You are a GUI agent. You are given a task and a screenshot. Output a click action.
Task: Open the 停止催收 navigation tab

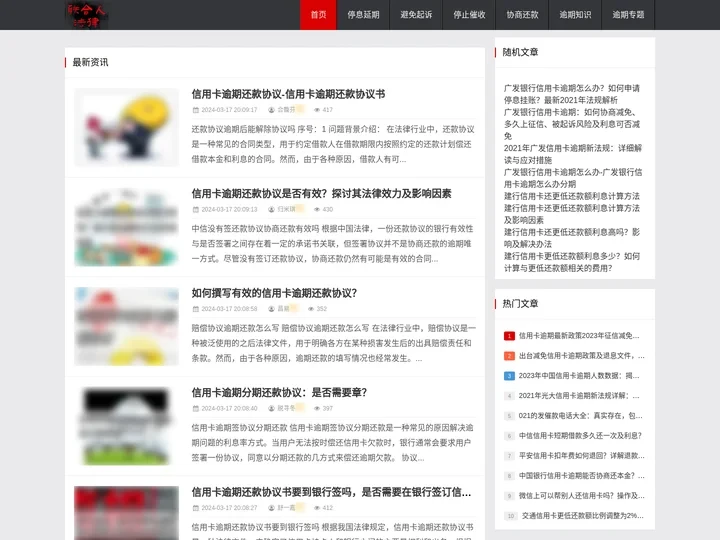coord(469,15)
